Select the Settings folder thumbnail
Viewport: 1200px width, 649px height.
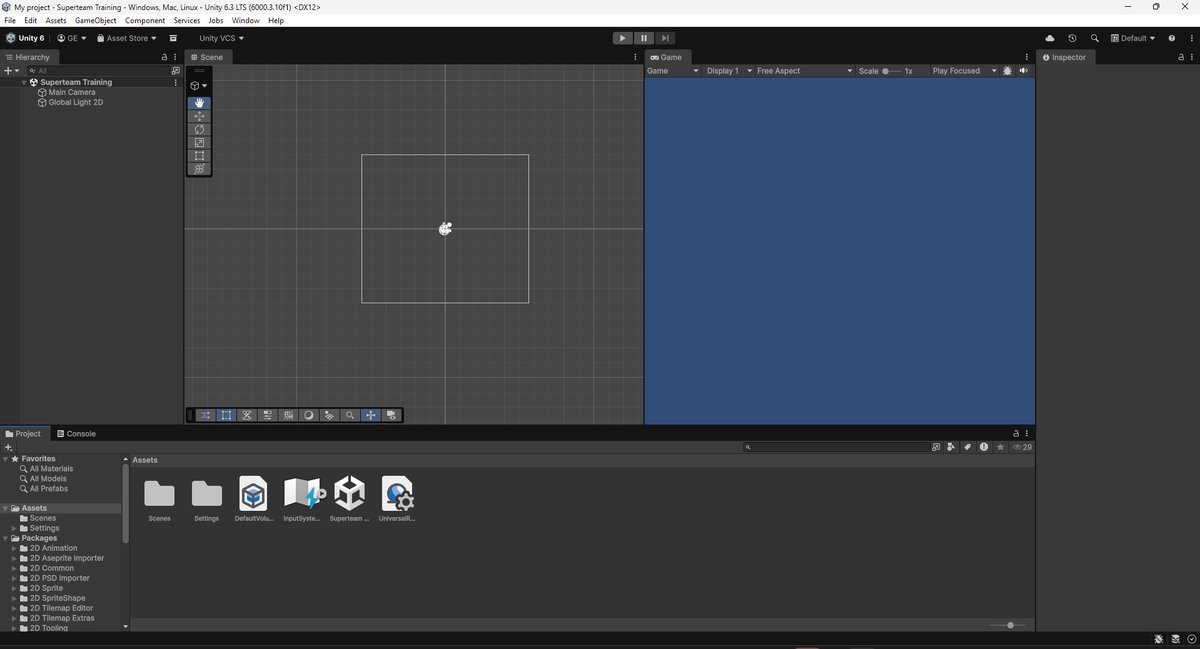point(206,500)
